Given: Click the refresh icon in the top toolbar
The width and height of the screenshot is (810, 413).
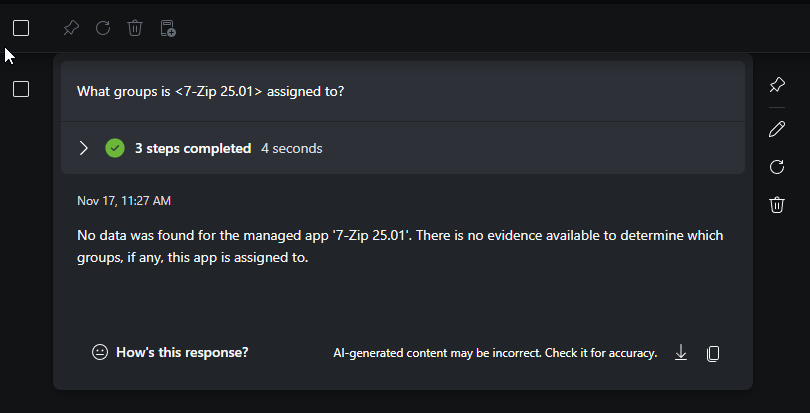Looking at the screenshot, I should [x=103, y=28].
